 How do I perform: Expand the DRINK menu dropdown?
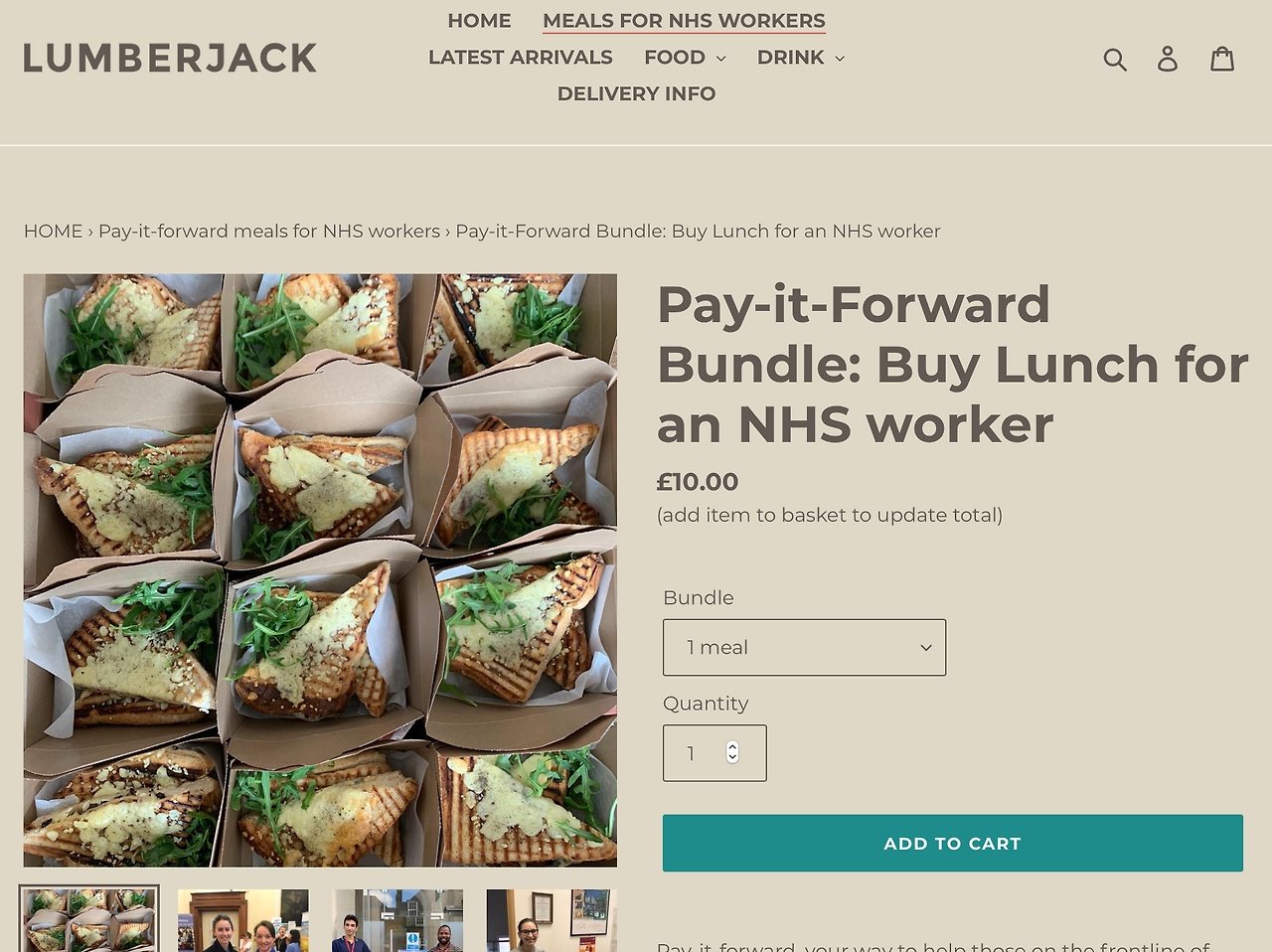pos(801,58)
